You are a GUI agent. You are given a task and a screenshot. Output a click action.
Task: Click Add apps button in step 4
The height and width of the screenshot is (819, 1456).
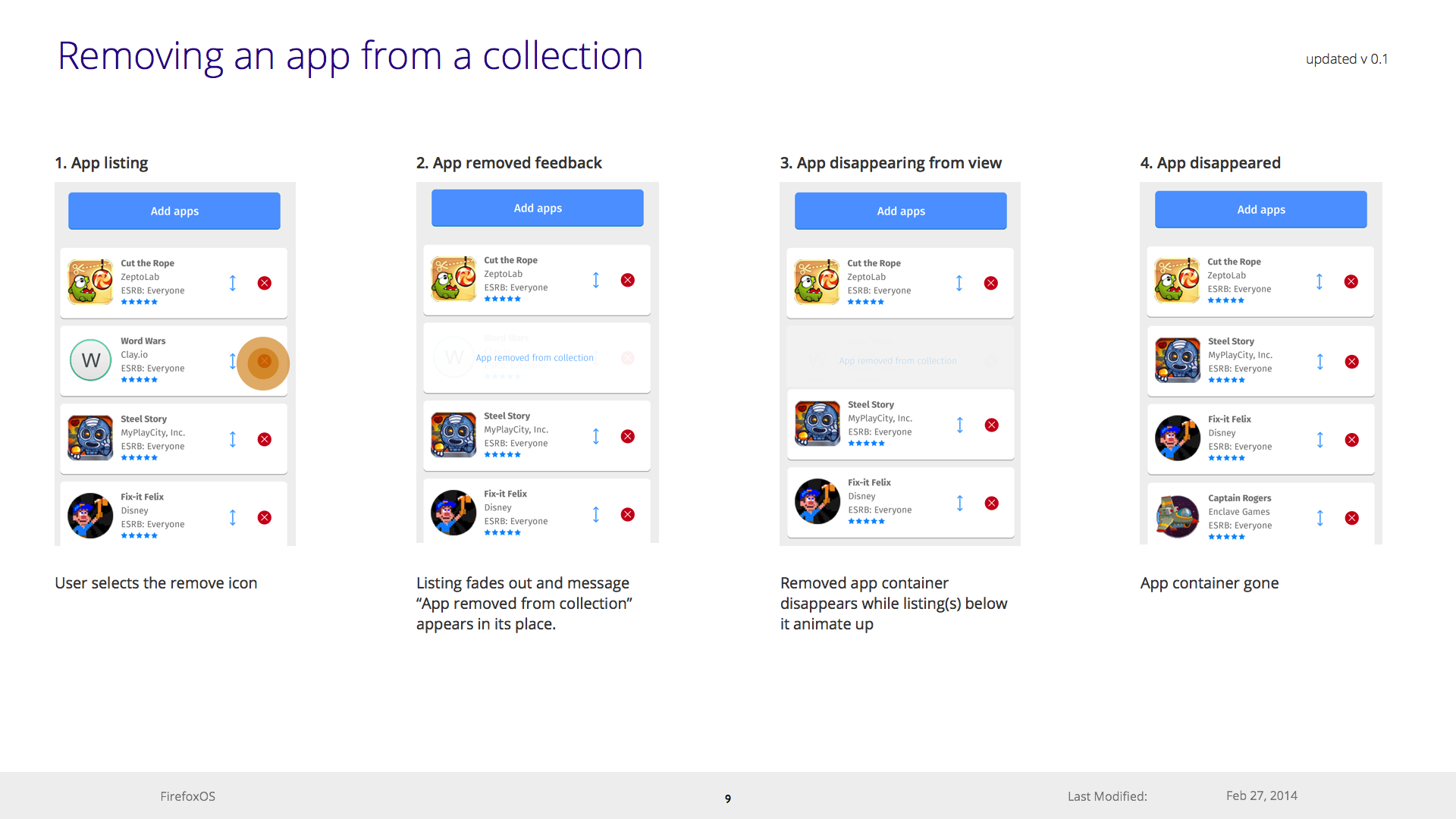pos(1261,211)
